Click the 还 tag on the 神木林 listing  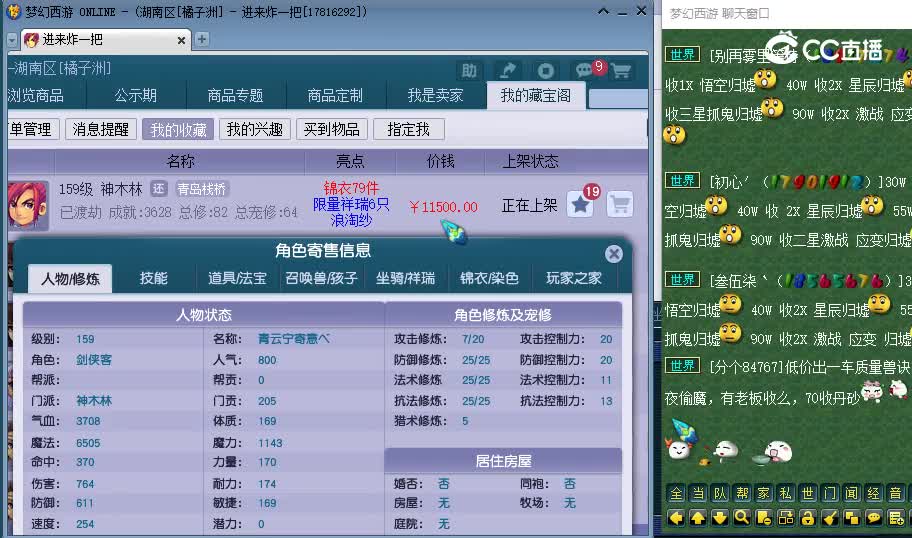pyautogui.click(x=159, y=188)
